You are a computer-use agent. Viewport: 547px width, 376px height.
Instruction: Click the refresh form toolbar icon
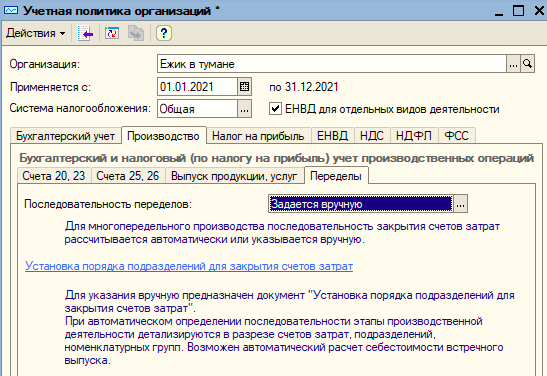click(x=112, y=33)
